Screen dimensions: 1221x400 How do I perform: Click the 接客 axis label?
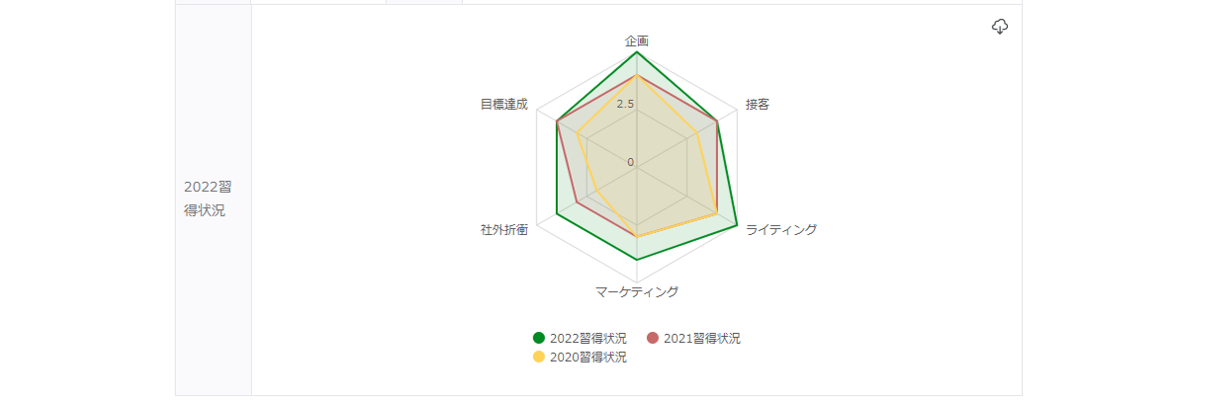[758, 104]
